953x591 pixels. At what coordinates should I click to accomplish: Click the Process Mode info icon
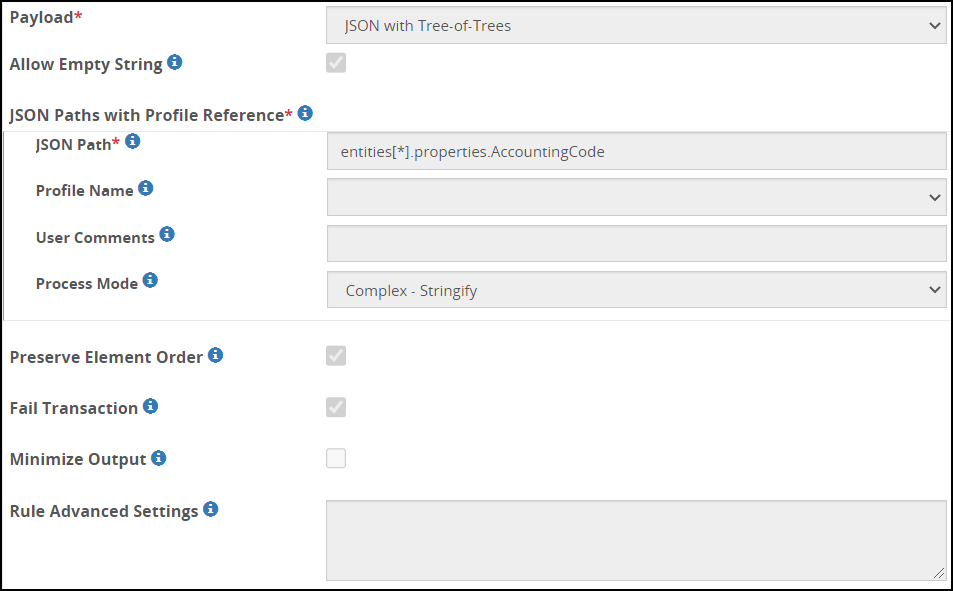[150, 281]
